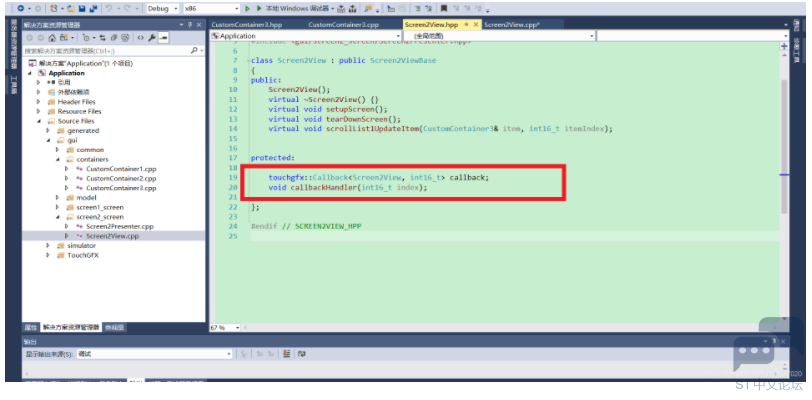Click the switch views icon in Solution Explorer
Viewport: 812px width, 400px height.
point(64,38)
